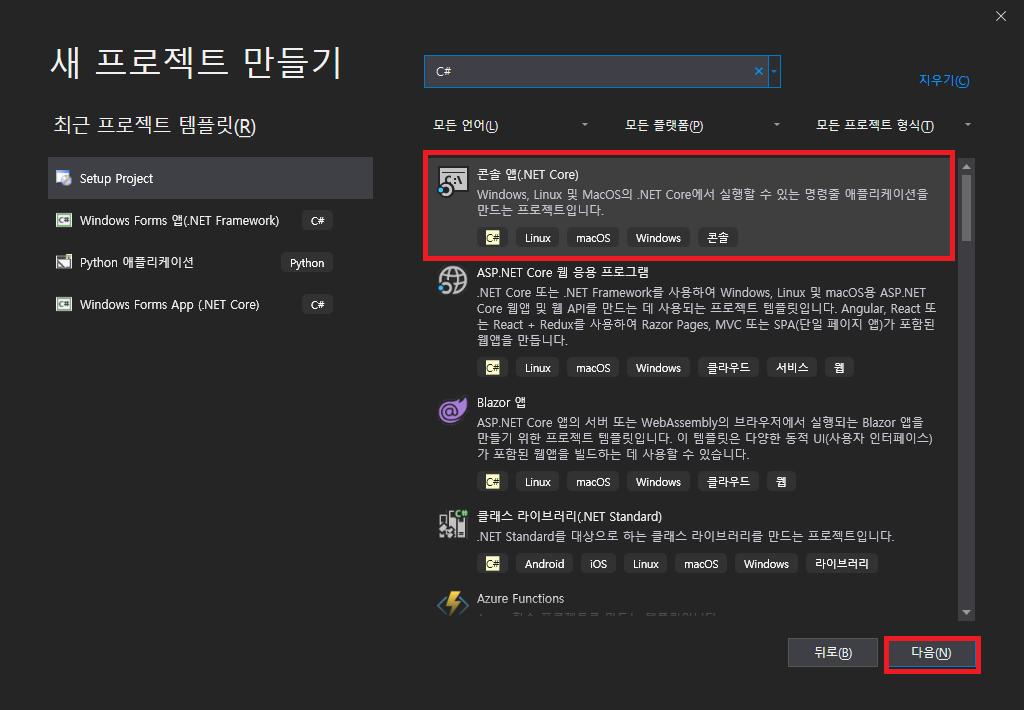The height and width of the screenshot is (710, 1024).
Task: Click the macOS tag under 콘솔 앱
Action: click(593, 238)
